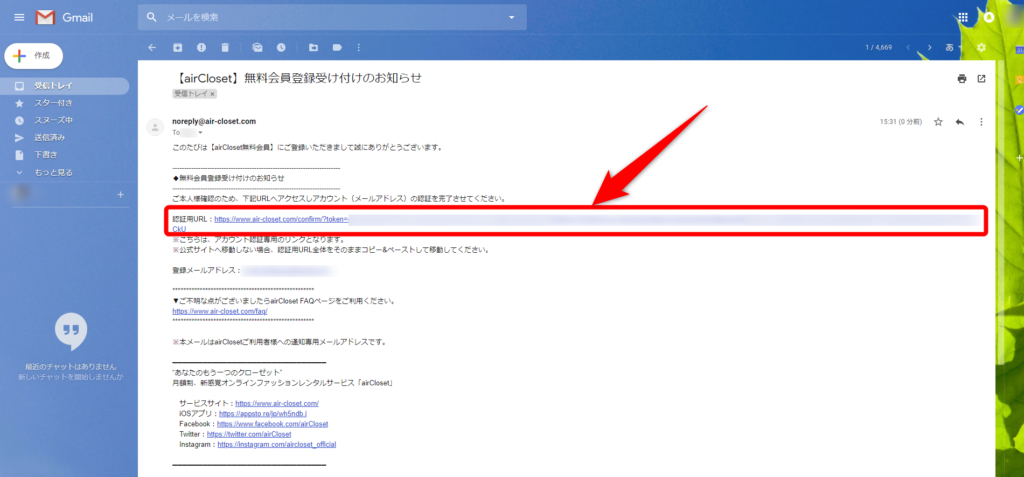Image resolution: width=1024 pixels, height=477 pixels.
Task: Open the Facebook airCloset link
Action: click(272, 424)
